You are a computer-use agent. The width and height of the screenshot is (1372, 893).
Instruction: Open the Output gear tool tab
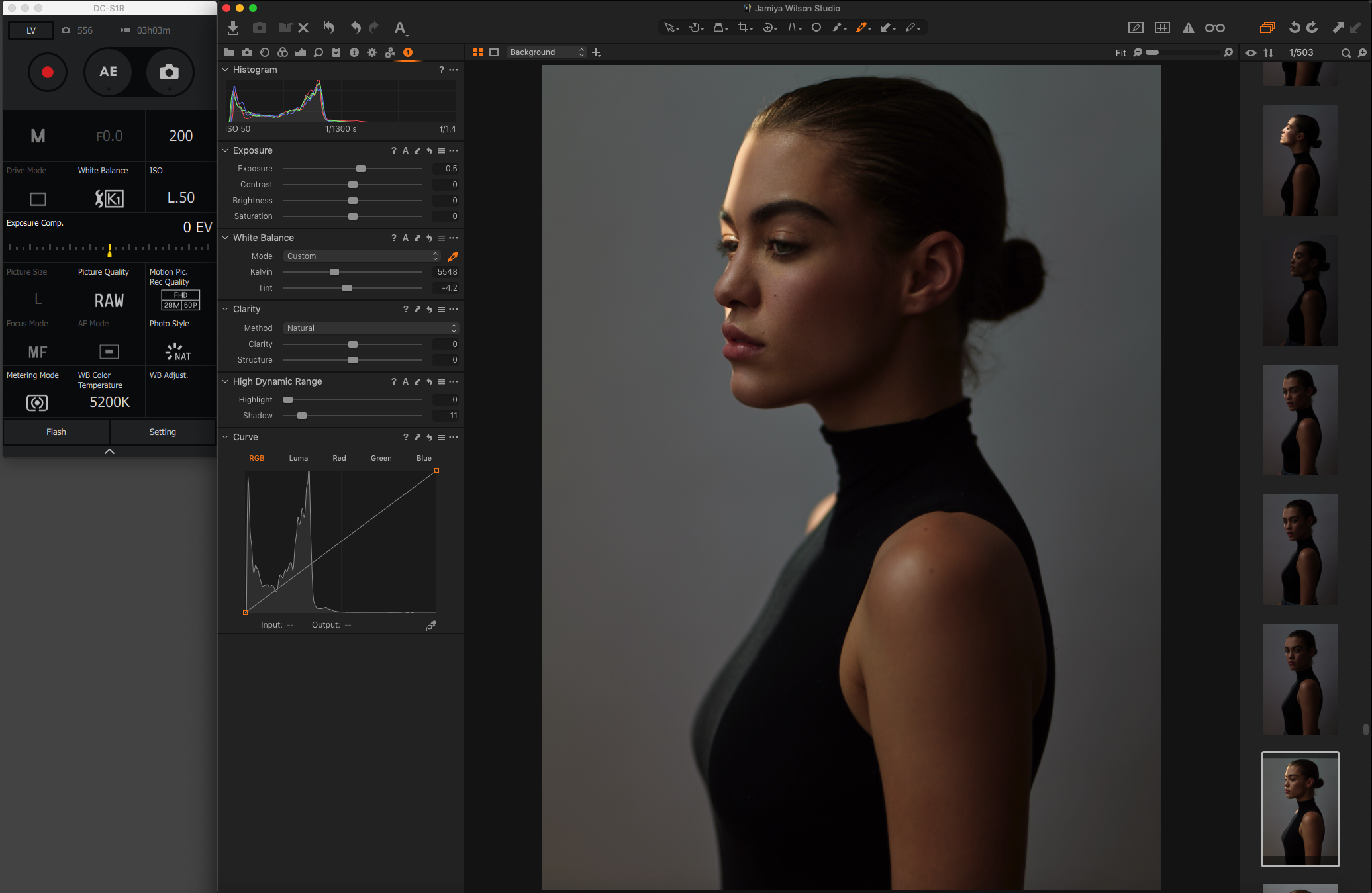coord(372,52)
